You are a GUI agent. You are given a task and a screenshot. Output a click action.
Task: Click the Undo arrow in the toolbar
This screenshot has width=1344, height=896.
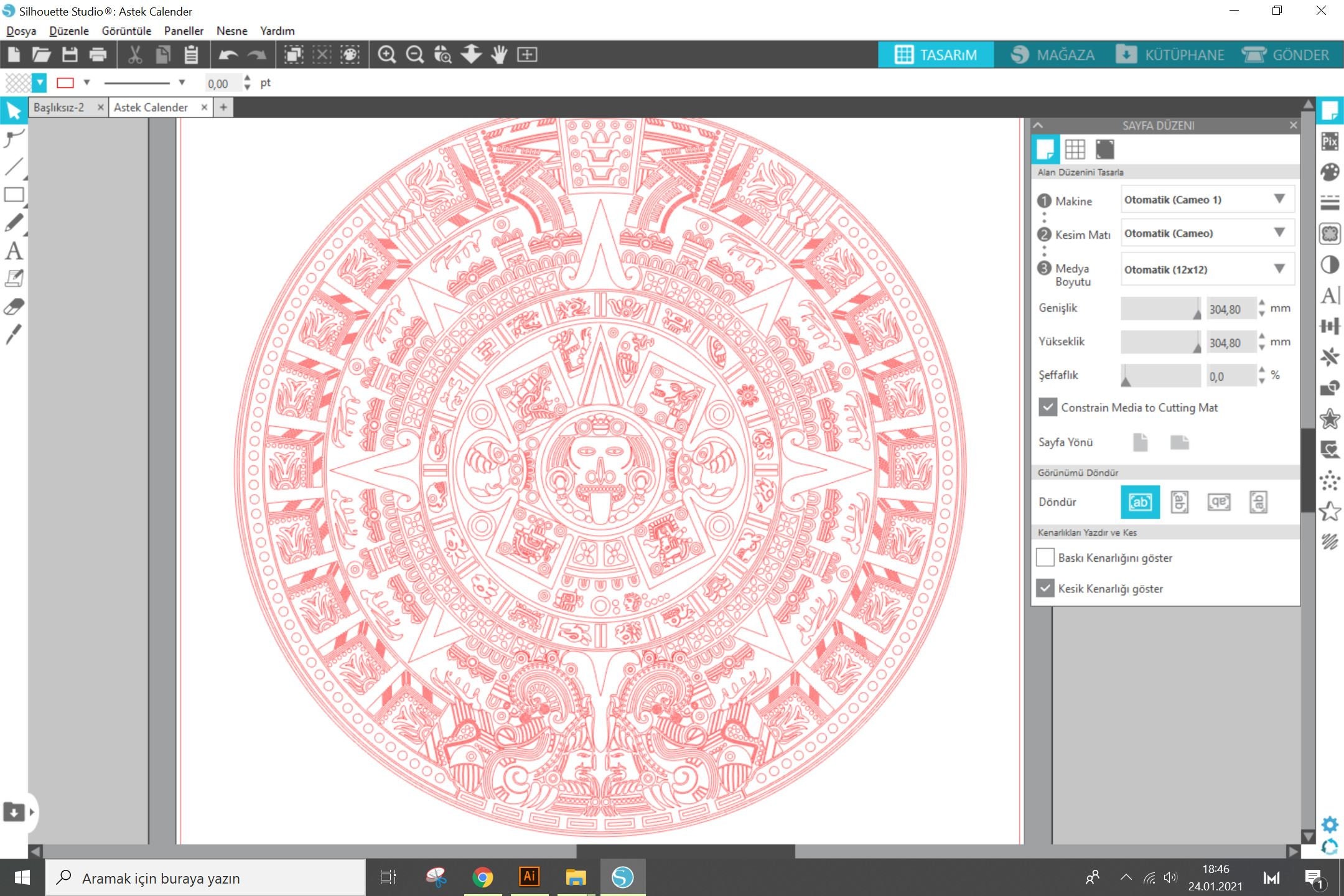pos(228,54)
